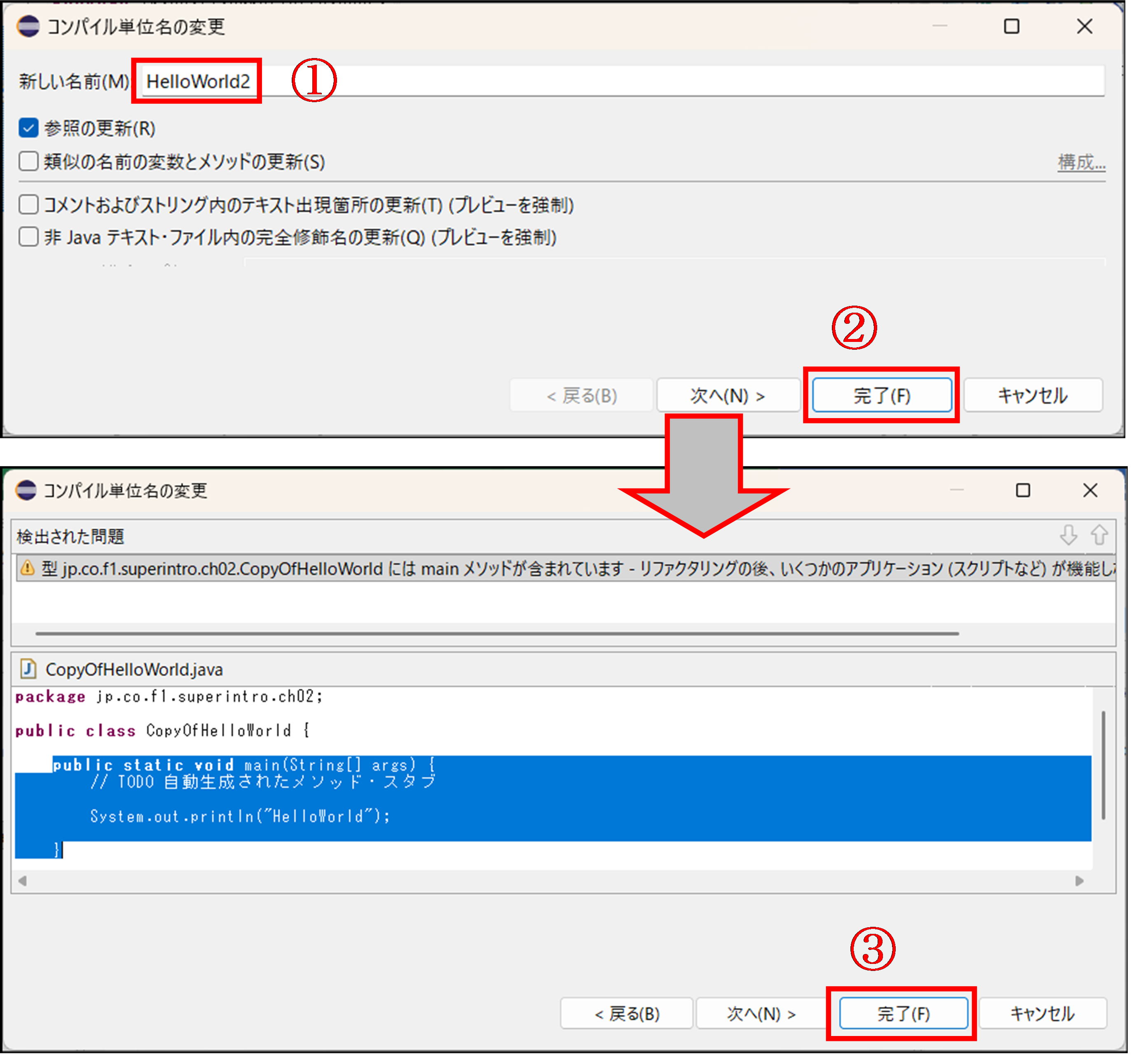Click code preview scroll right arrow

click(x=1079, y=881)
